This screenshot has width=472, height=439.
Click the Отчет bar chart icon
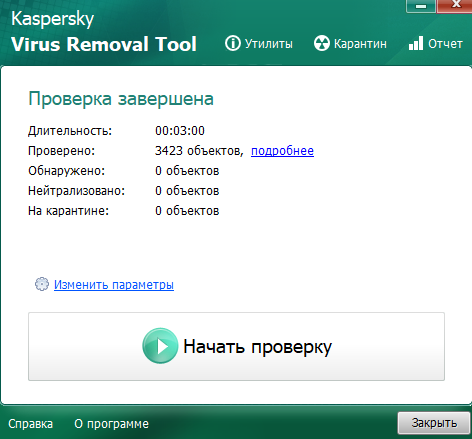(416, 43)
